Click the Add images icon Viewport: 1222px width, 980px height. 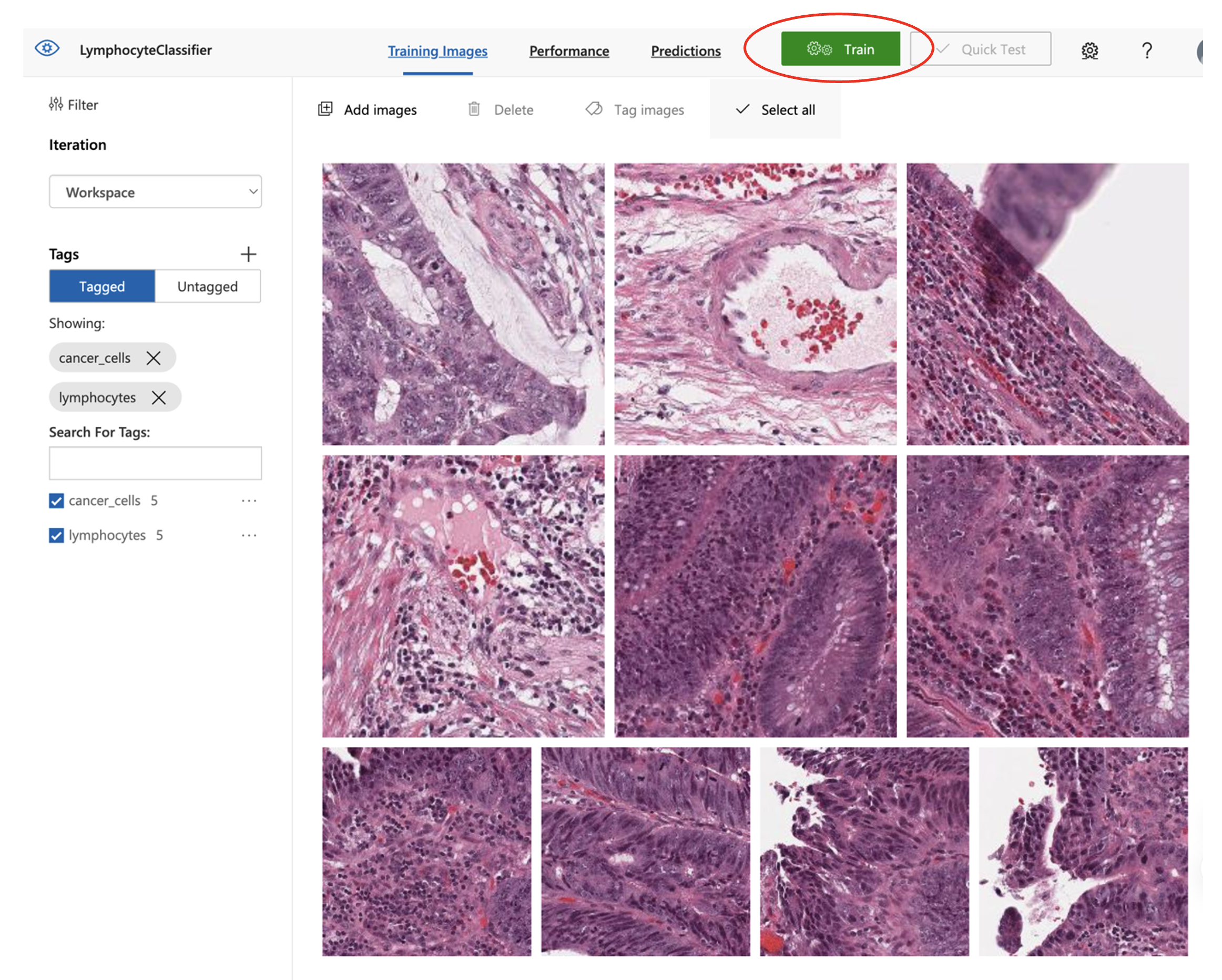pos(325,109)
